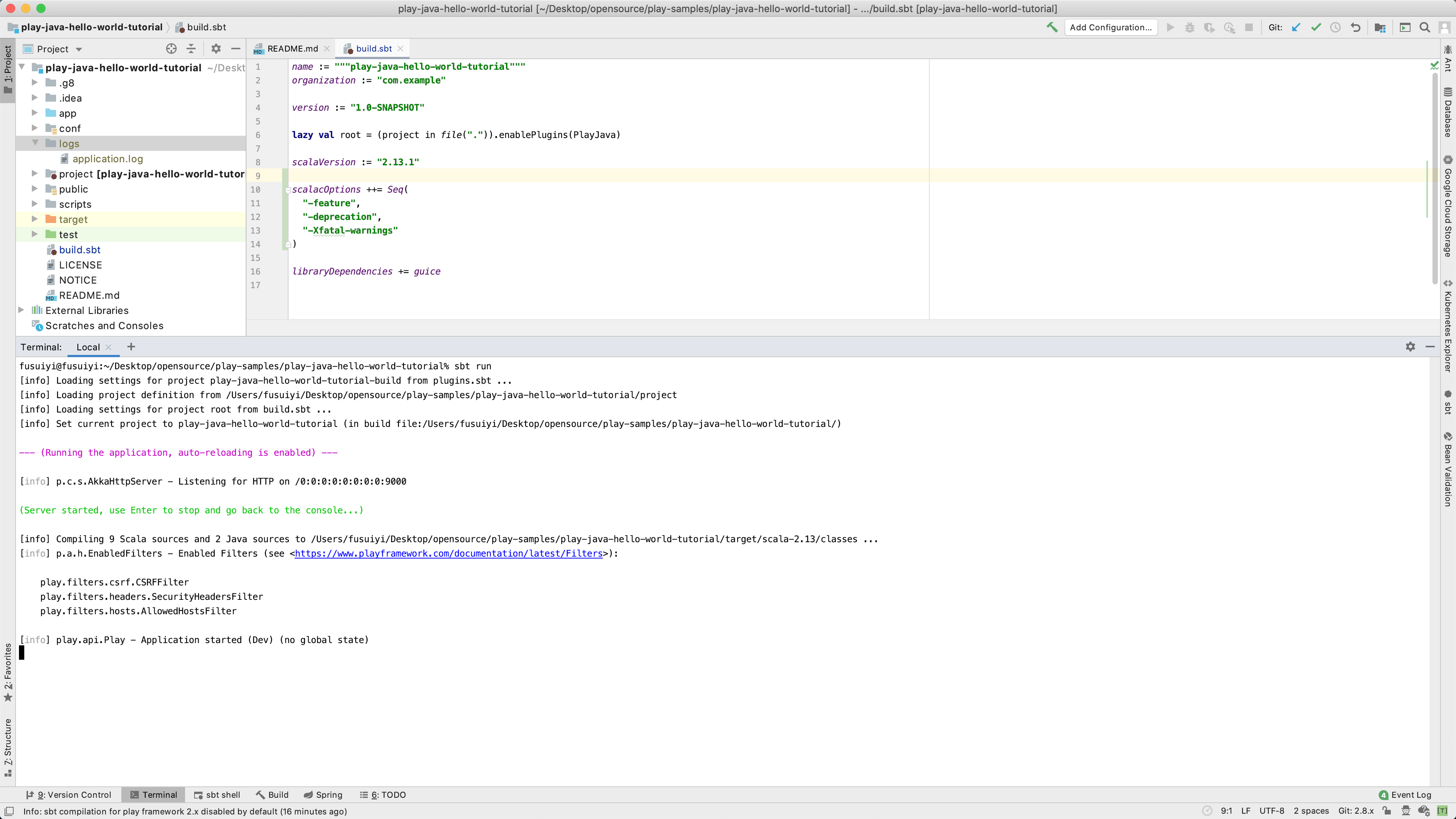The width and height of the screenshot is (1456, 819).
Task: Switch to the README.md editor tab
Action: click(x=291, y=49)
